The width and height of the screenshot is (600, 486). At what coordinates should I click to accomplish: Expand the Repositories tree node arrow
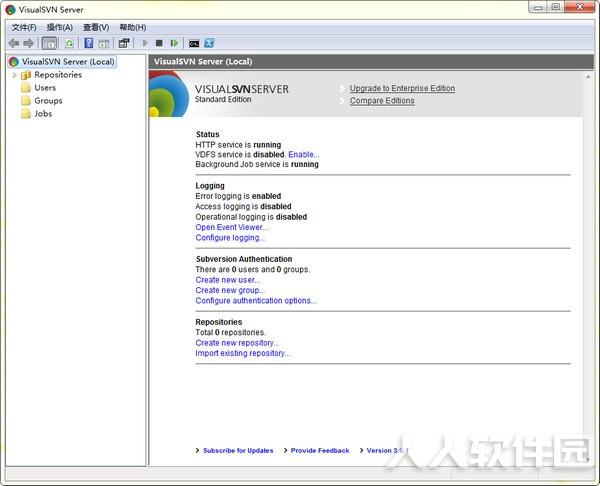point(15,75)
